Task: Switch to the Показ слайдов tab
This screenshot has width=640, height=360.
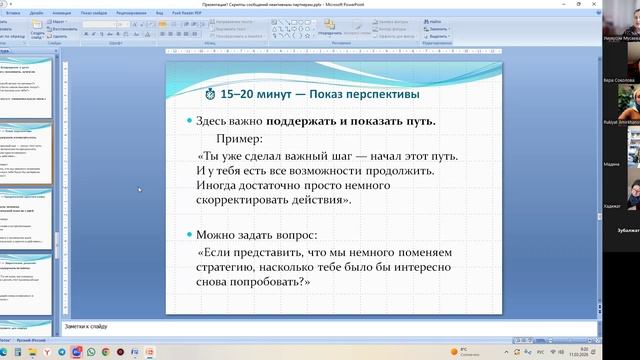Action: 94,13
